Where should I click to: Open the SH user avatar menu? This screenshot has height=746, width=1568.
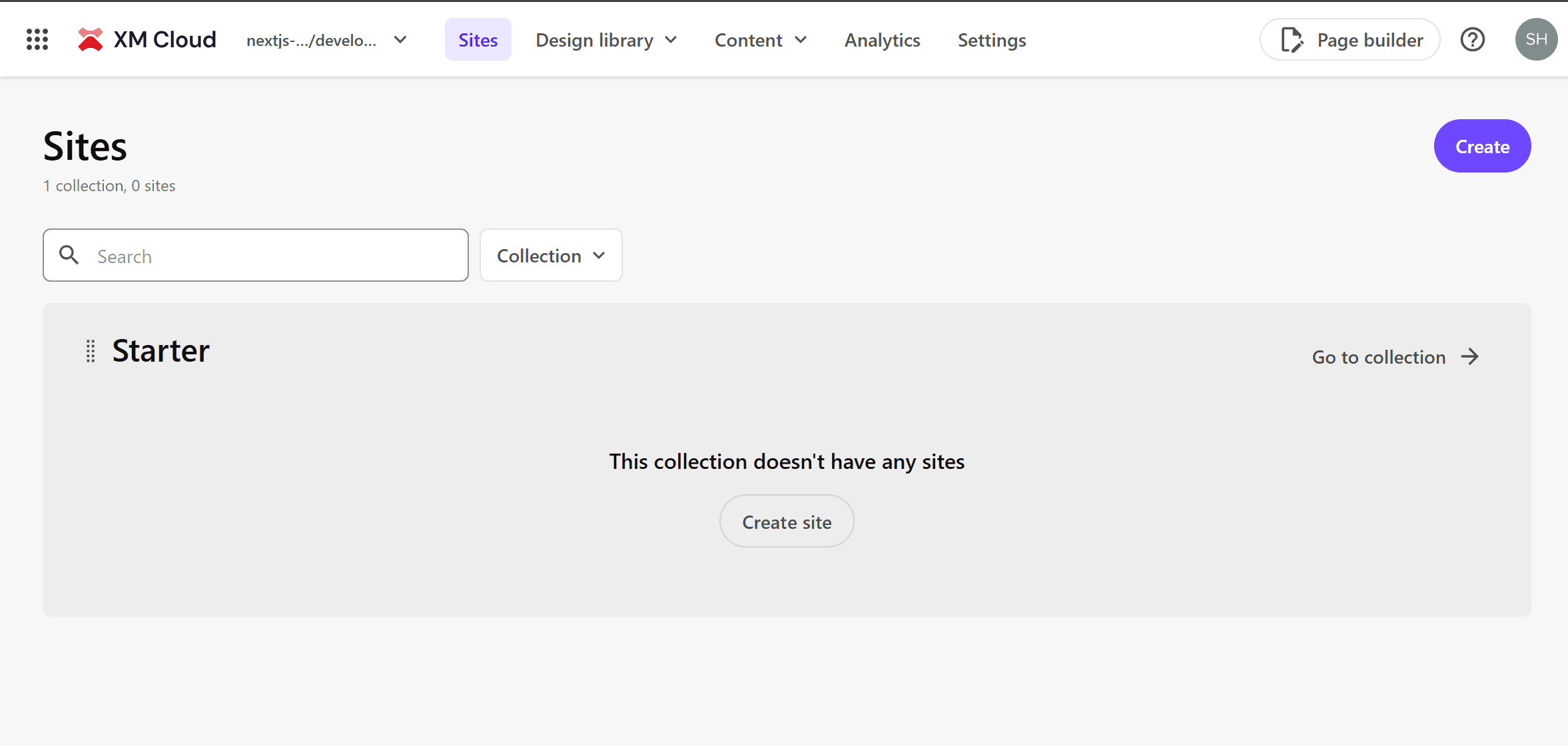pos(1536,39)
